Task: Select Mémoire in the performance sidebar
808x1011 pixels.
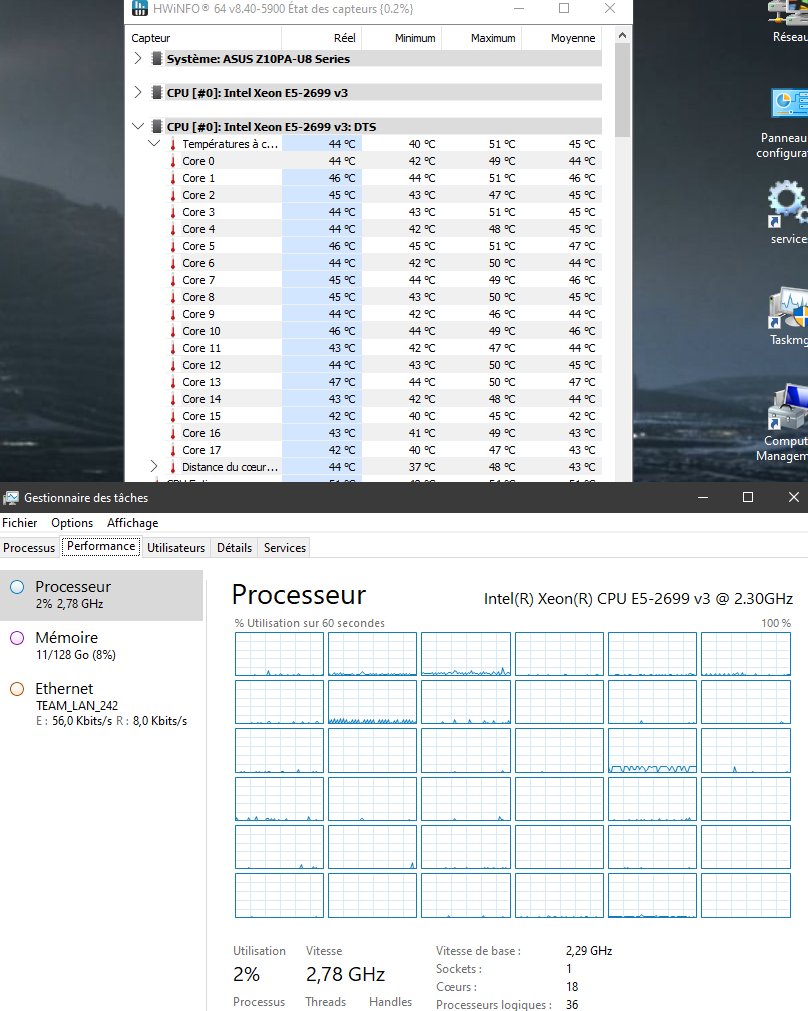Action: [102, 645]
